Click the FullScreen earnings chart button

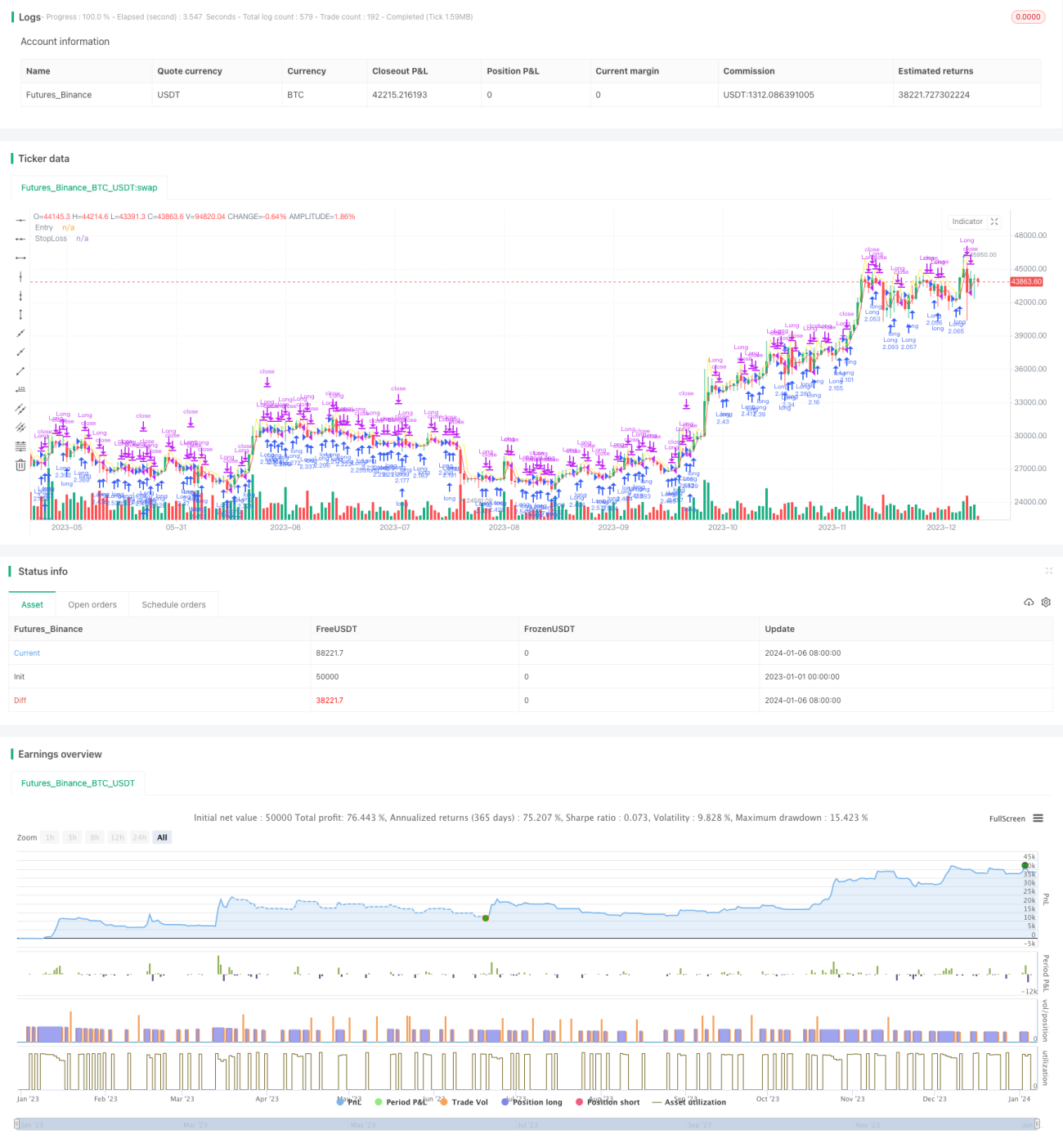tap(1007, 818)
